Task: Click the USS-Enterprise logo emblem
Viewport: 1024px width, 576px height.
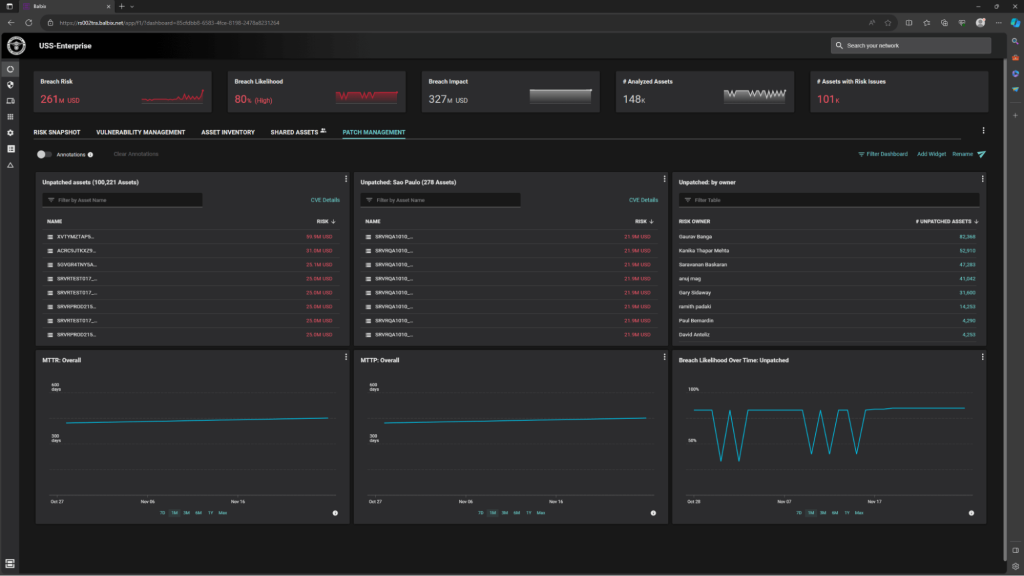Action: 16,46
